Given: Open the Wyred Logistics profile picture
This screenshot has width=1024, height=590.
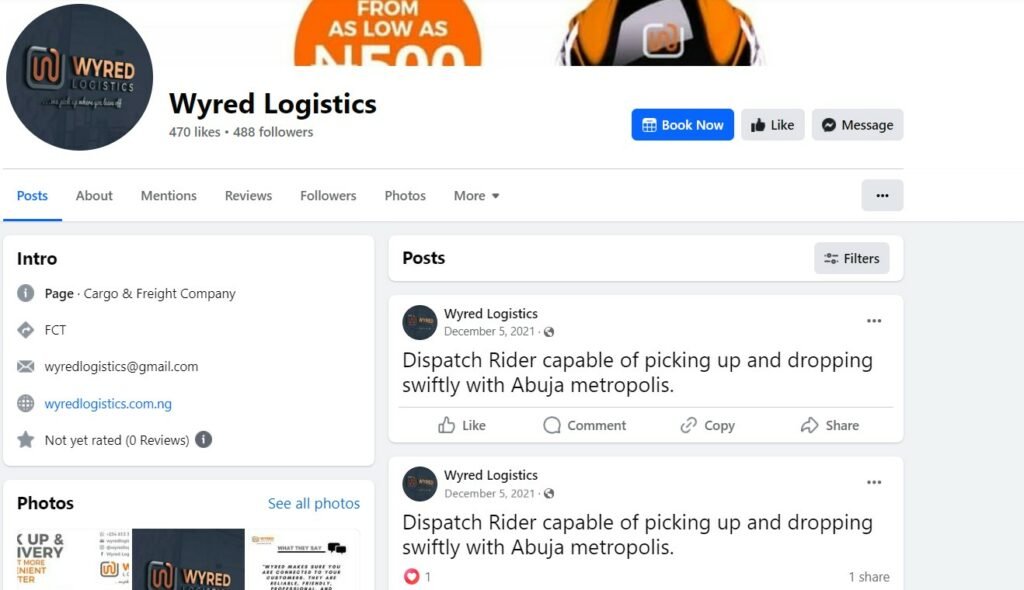Looking at the screenshot, I should click(80, 77).
